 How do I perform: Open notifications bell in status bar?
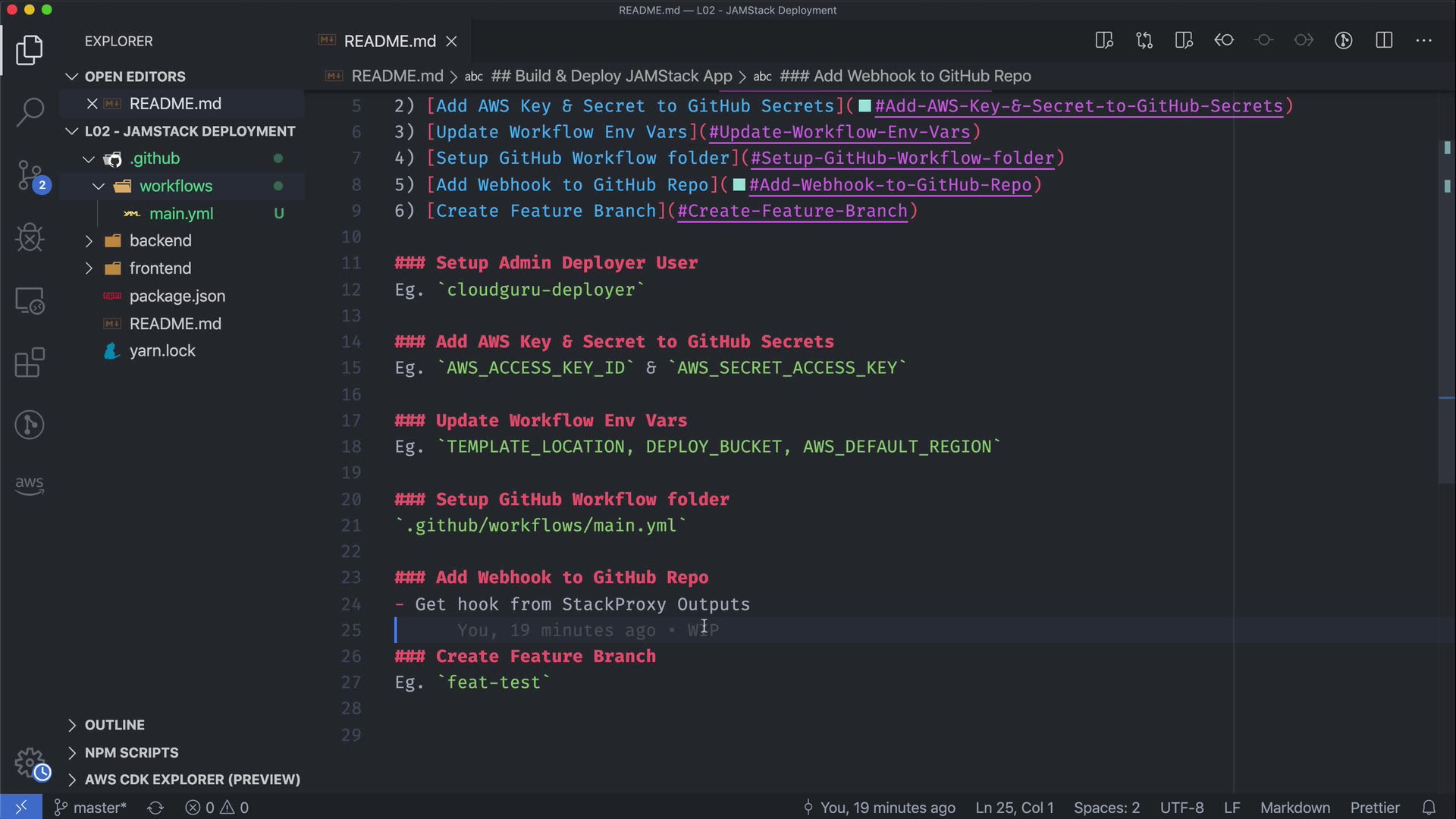[x=1429, y=808]
